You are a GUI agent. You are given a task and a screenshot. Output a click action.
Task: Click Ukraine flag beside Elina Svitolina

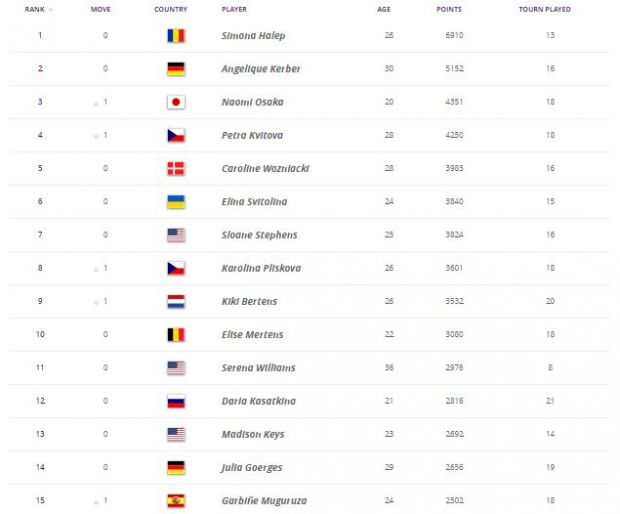(x=176, y=202)
